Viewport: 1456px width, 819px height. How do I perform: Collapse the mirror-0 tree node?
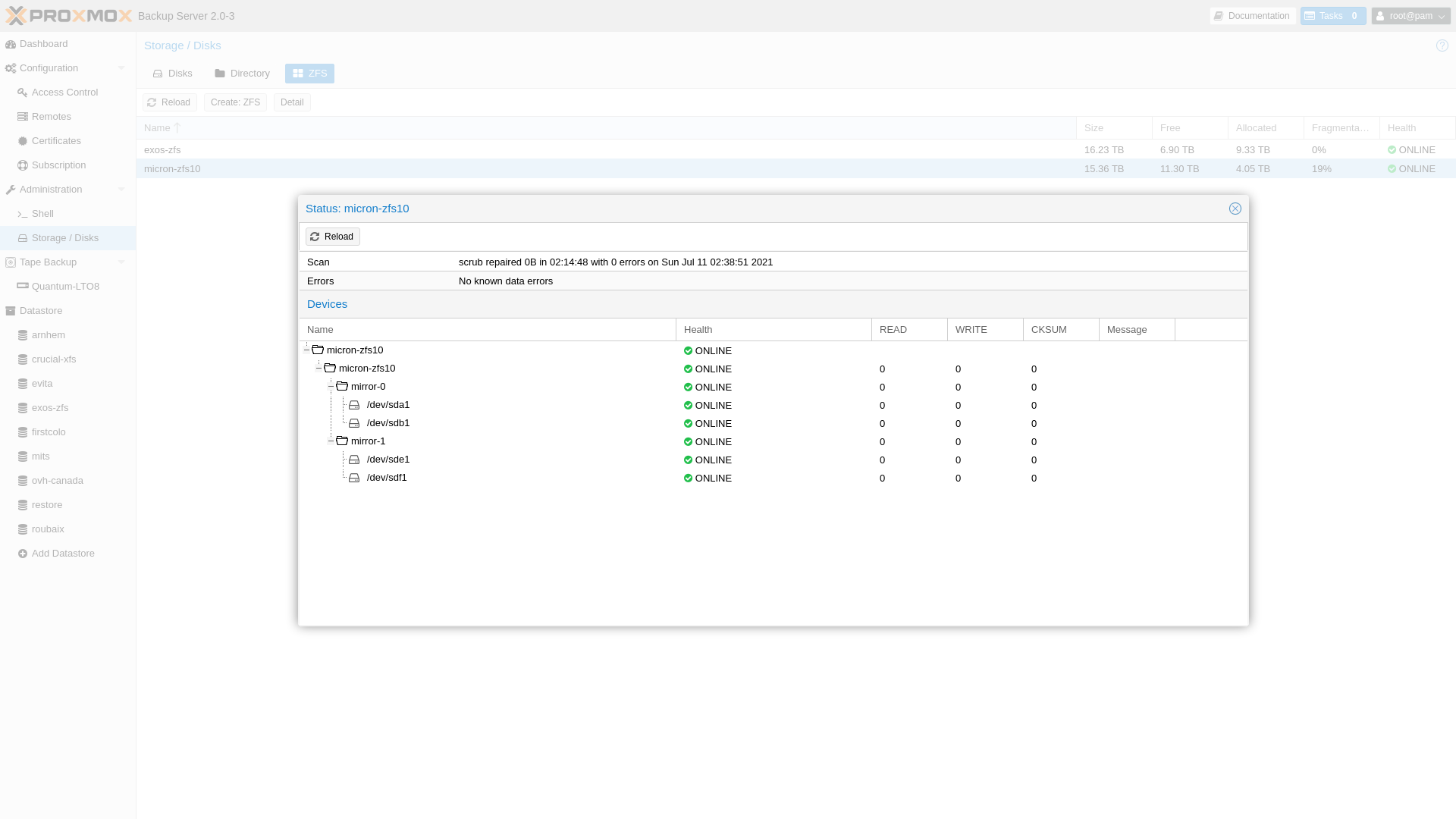(x=331, y=387)
